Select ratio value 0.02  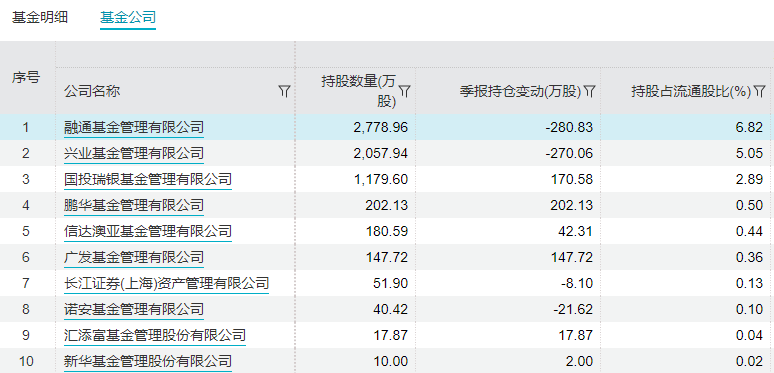pyautogui.click(x=749, y=361)
